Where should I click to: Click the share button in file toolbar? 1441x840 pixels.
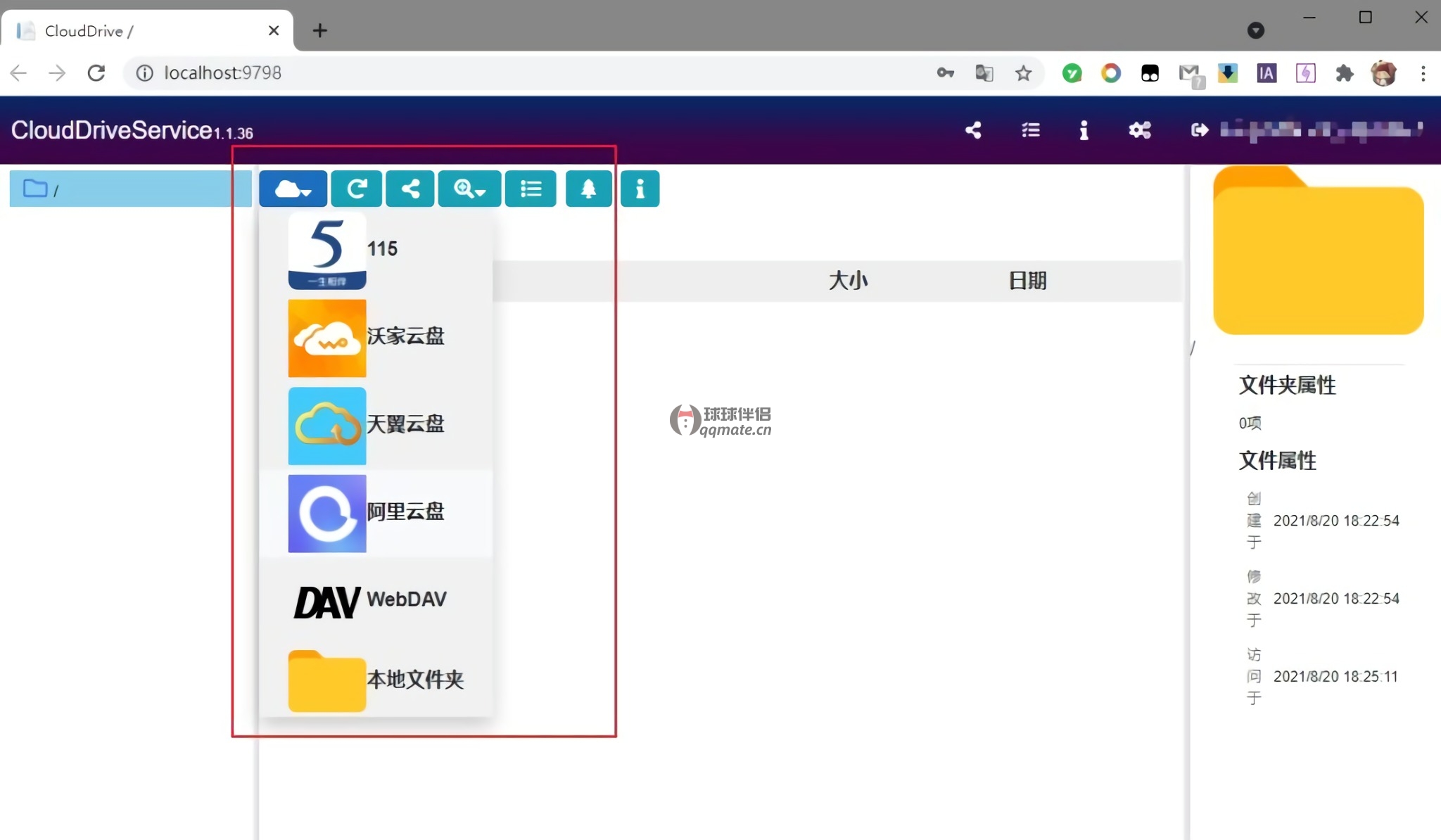click(x=410, y=189)
